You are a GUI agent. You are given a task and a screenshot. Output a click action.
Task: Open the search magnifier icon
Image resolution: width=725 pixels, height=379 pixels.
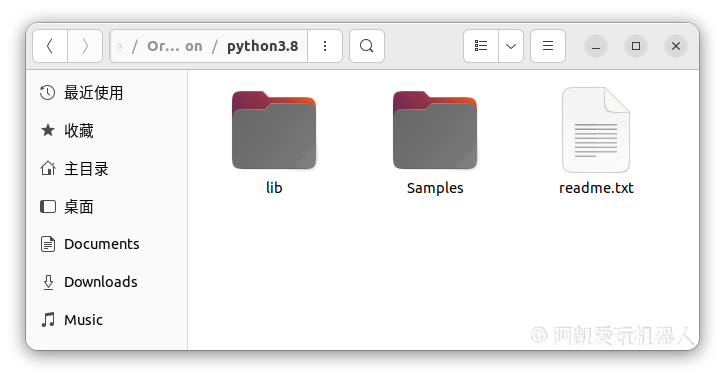(x=367, y=46)
